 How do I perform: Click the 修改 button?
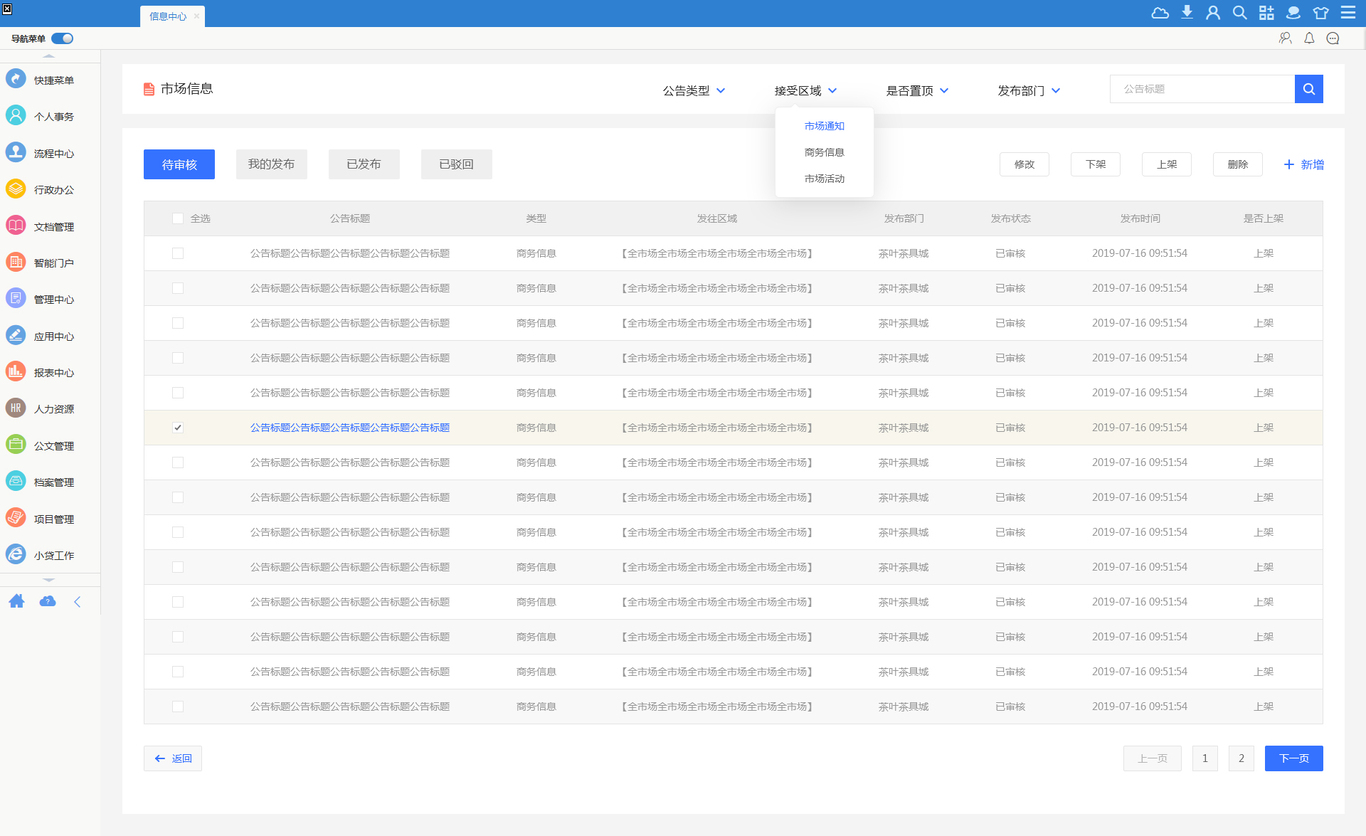pyautogui.click(x=1024, y=164)
